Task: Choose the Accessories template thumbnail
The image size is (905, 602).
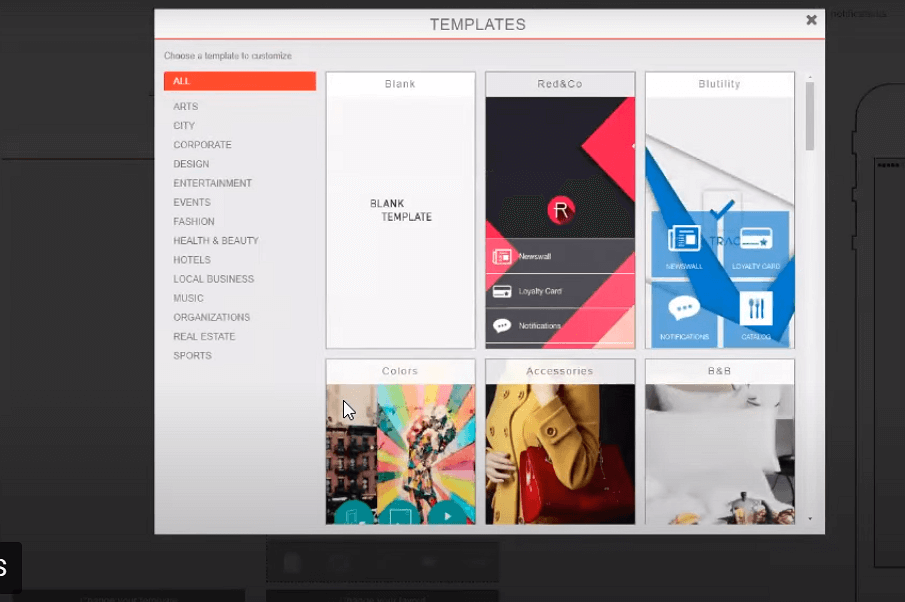Action: (560, 450)
